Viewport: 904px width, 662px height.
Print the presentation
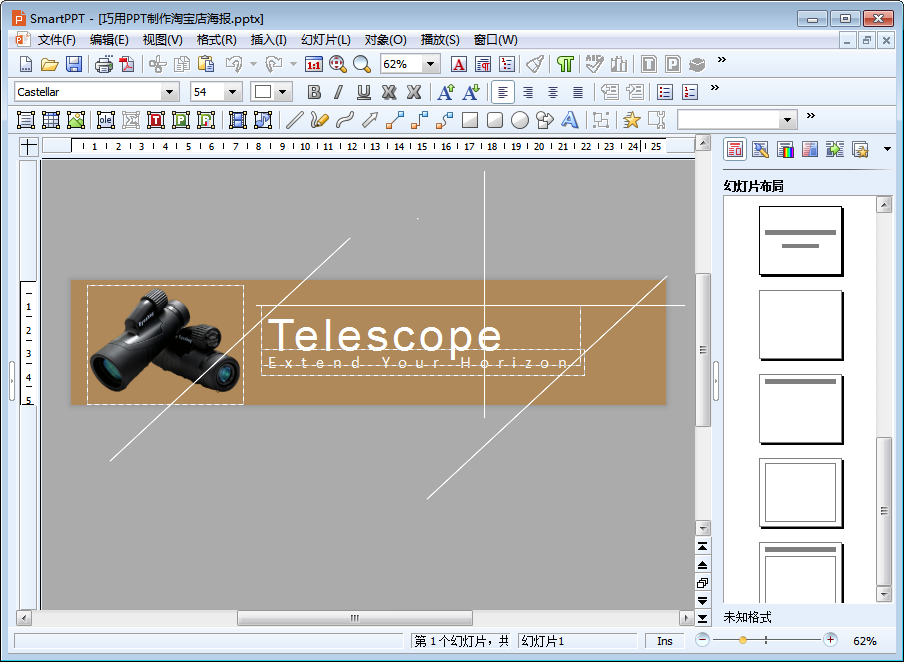click(104, 64)
